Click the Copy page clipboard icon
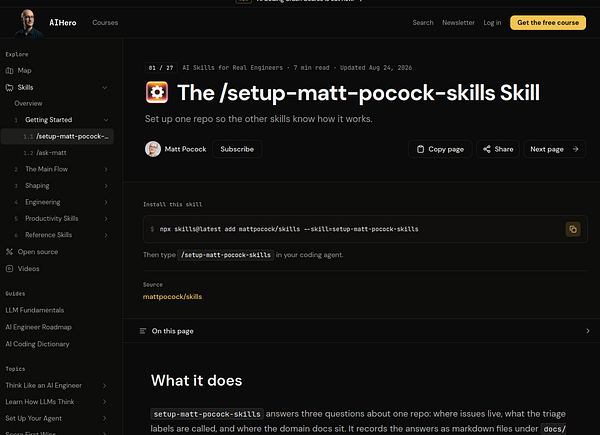 click(x=420, y=149)
